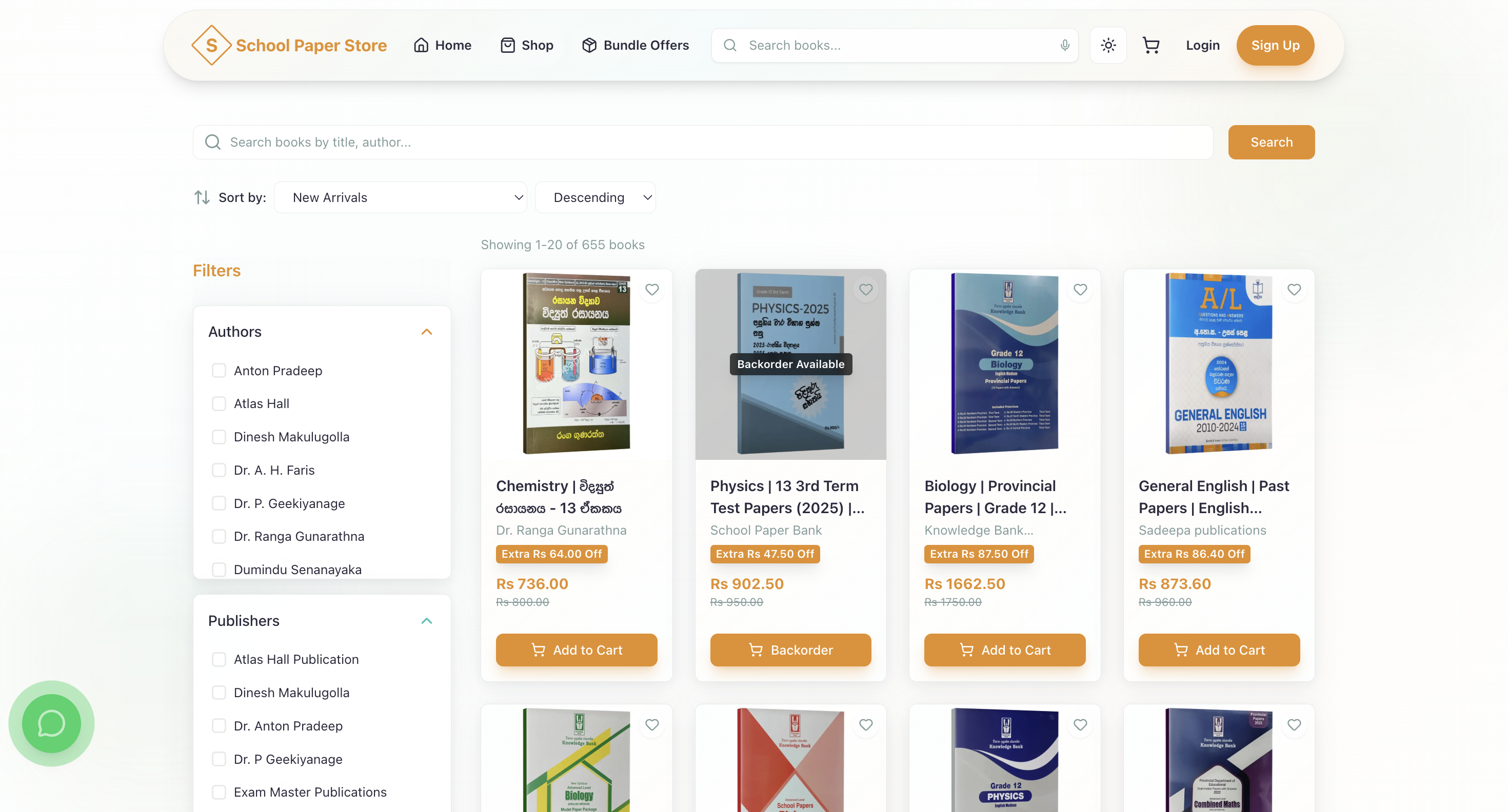Check the Anton Pradeep author filter
The height and width of the screenshot is (812, 1508).
point(219,370)
